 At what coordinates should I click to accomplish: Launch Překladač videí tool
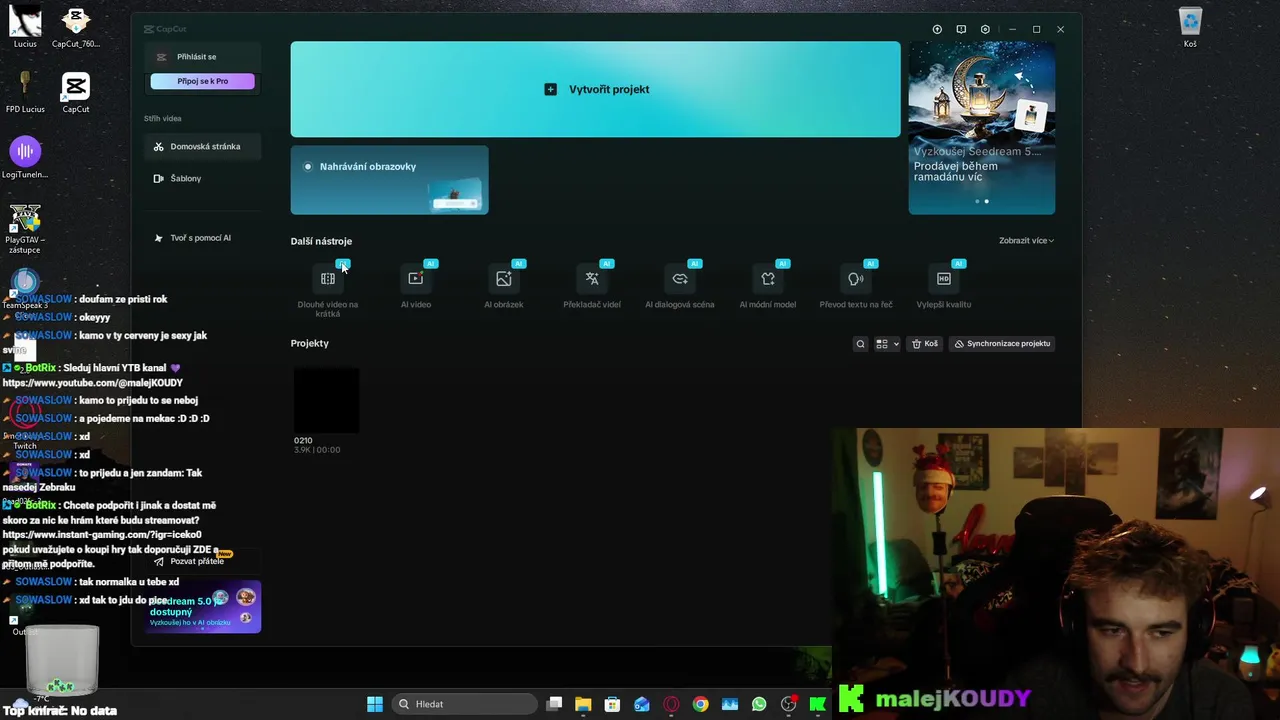pyautogui.click(x=592, y=286)
